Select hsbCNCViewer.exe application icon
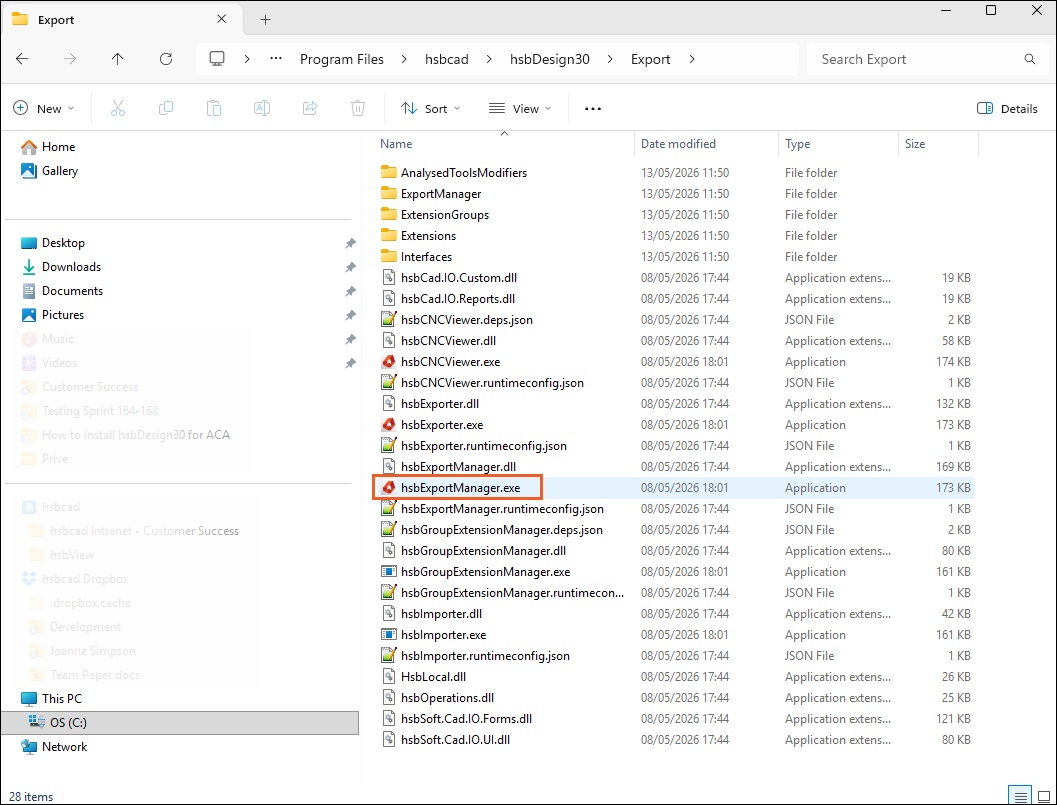Image resolution: width=1057 pixels, height=805 pixels. point(388,362)
